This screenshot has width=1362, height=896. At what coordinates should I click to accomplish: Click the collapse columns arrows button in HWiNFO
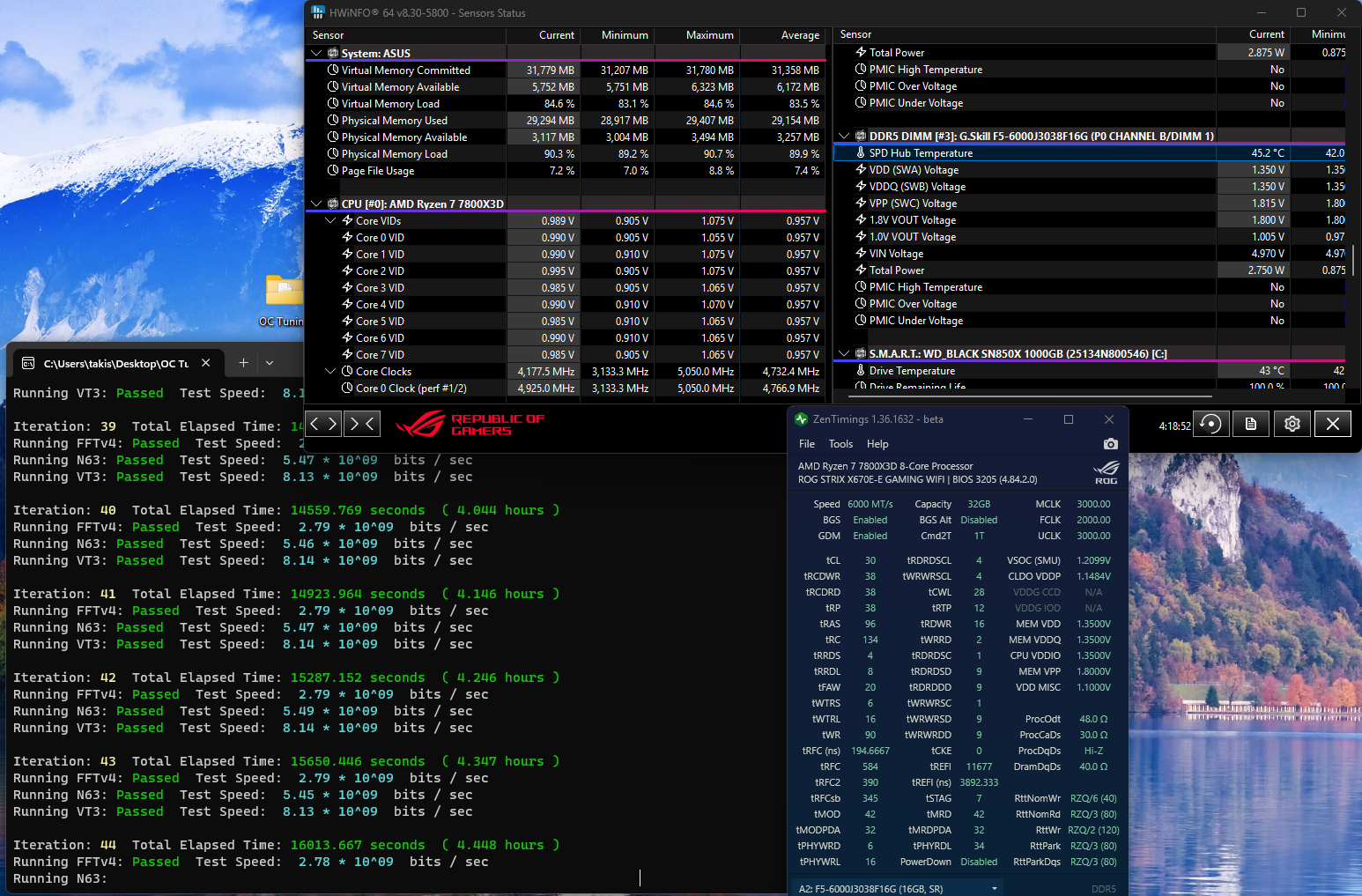click(x=362, y=424)
